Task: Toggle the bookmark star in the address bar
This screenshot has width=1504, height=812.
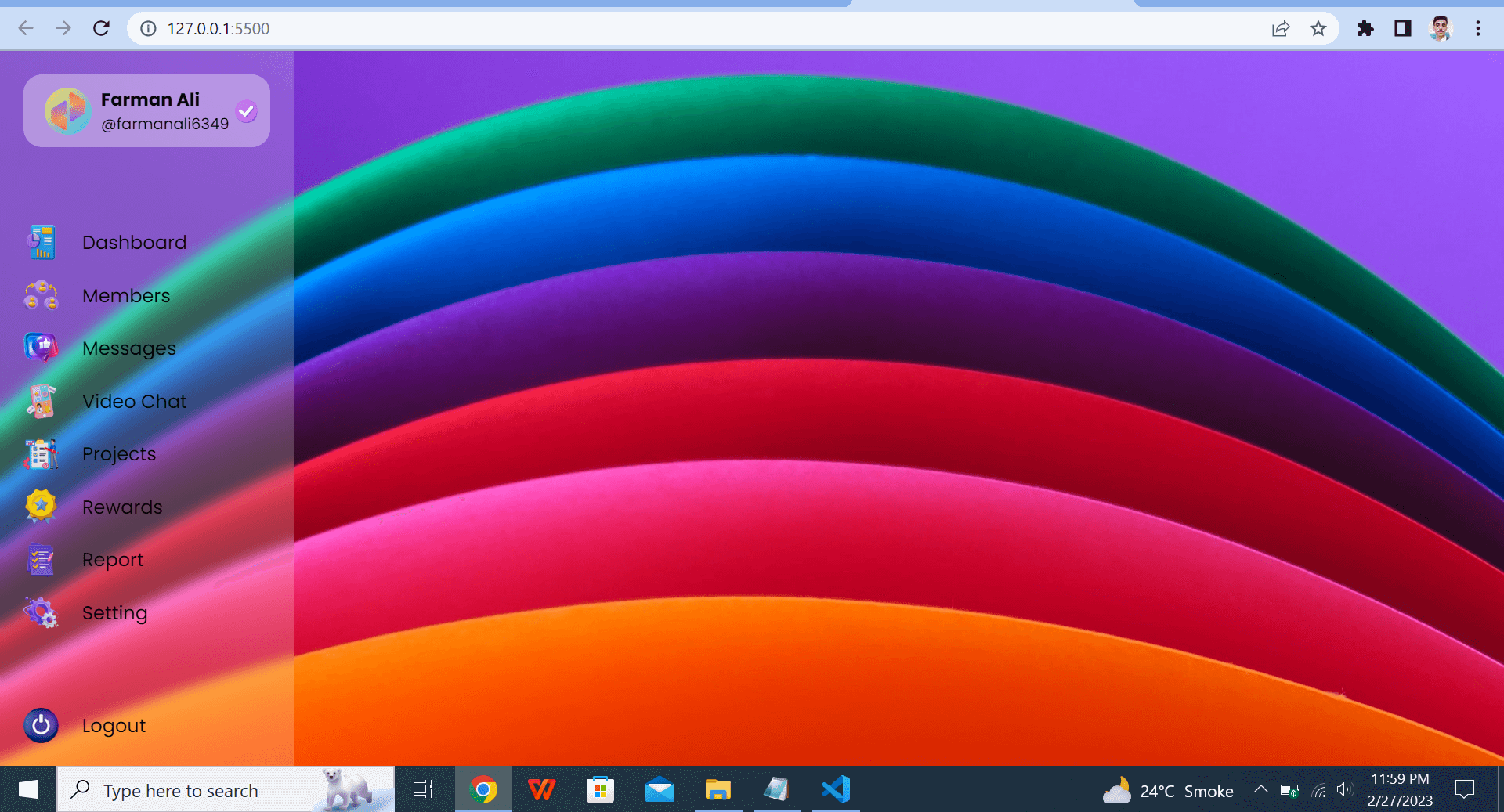Action: tap(1318, 28)
